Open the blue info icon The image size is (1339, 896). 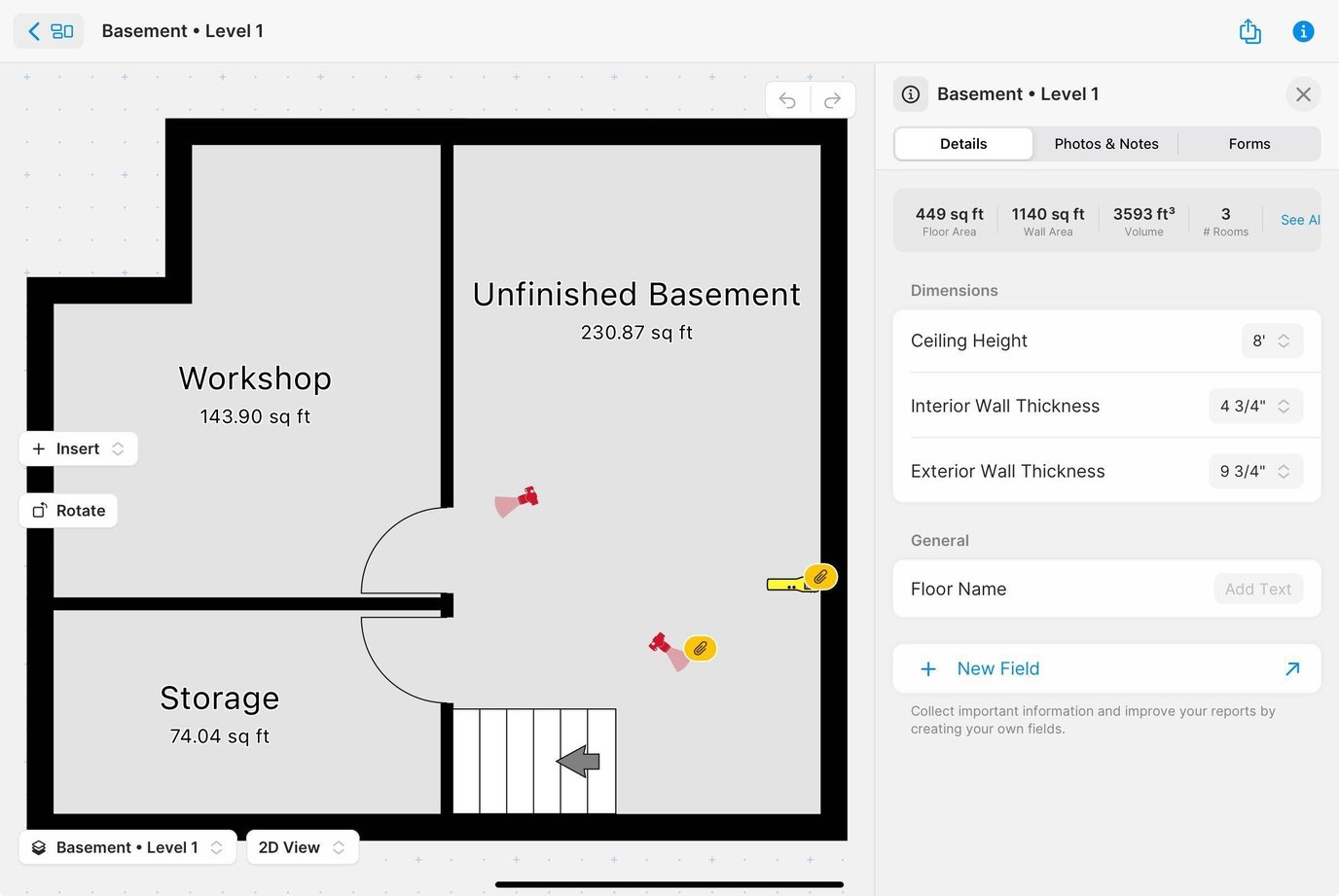point(1303,32)
